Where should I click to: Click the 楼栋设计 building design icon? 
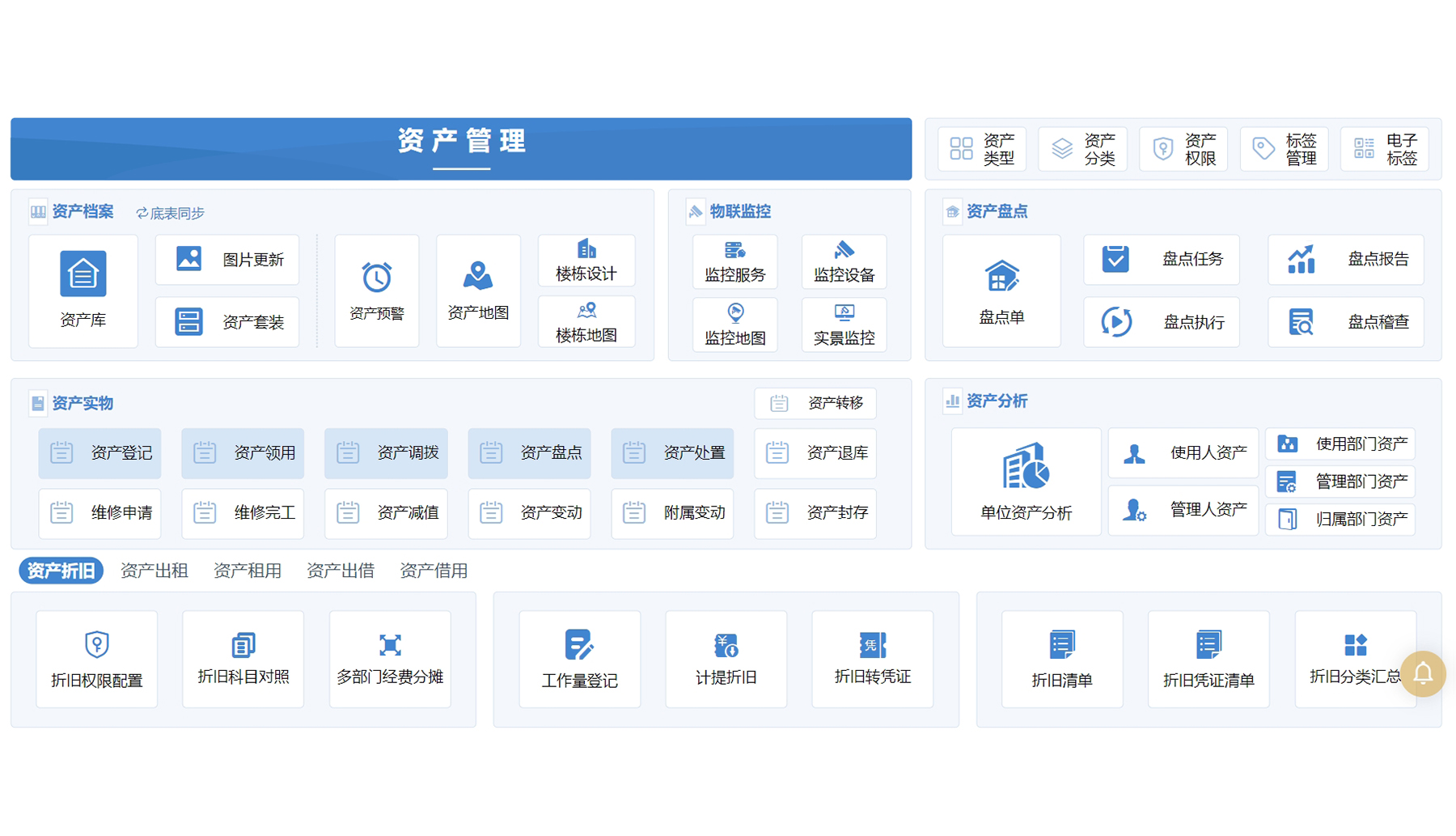(586, 261)
